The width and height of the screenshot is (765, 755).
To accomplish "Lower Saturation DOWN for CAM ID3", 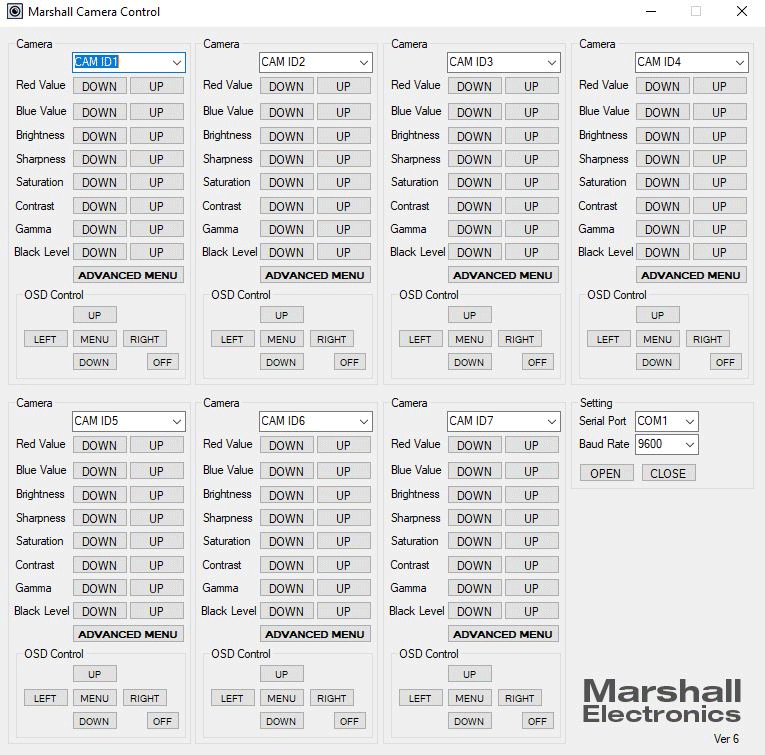I will click(x=474, y=182).
